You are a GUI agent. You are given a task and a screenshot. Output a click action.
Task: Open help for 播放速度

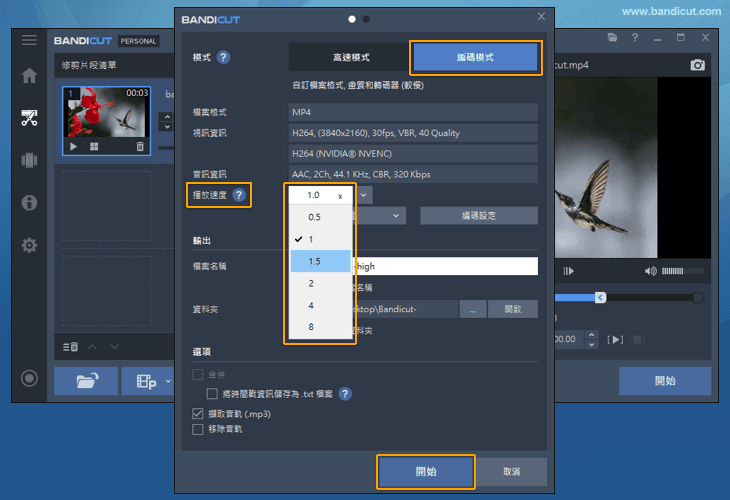pos(239,195)
